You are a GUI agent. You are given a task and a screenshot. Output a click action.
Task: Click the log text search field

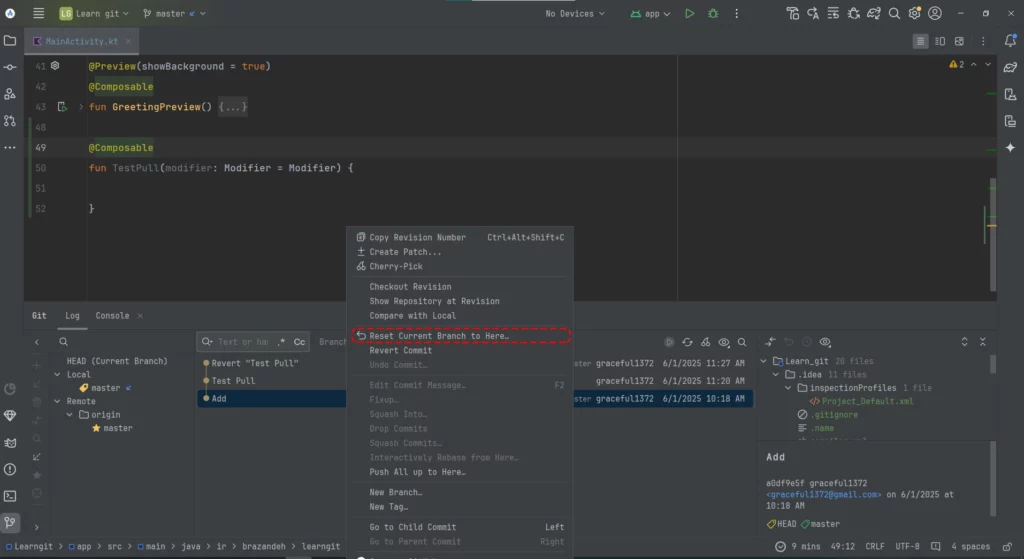tap(243, 342)
